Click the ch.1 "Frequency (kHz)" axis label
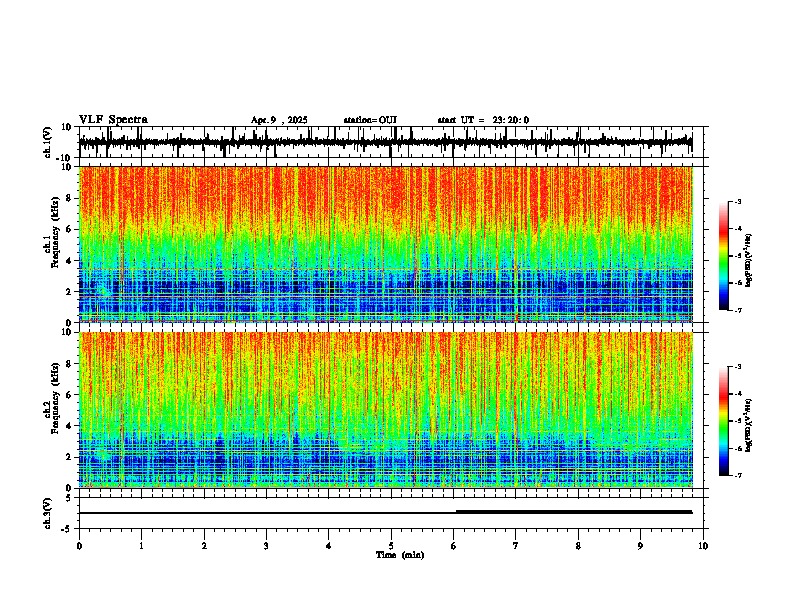792x612 pixels. pyautogui.click(x=55, y=232)
